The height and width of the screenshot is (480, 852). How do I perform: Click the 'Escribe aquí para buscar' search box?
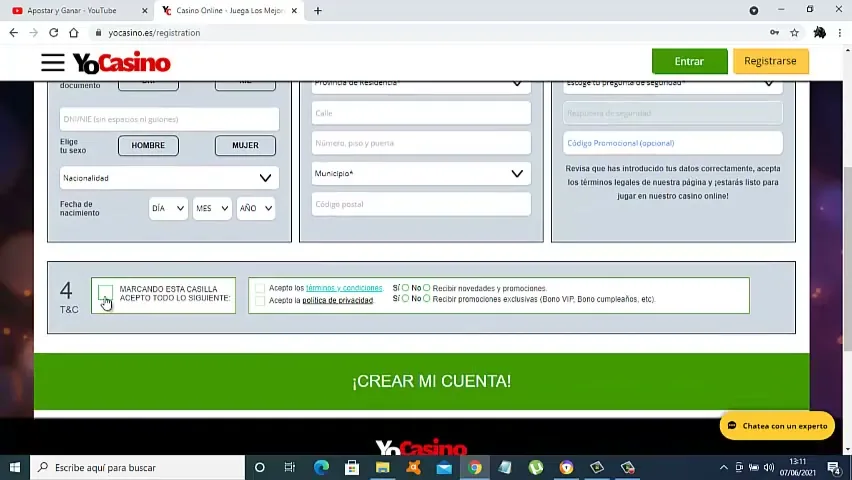137,467
